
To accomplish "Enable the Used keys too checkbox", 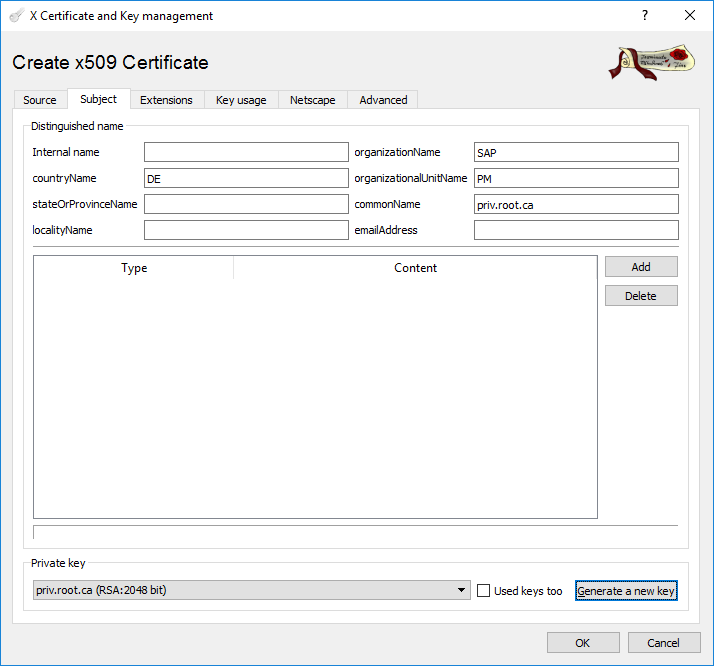I will [484, 591].
